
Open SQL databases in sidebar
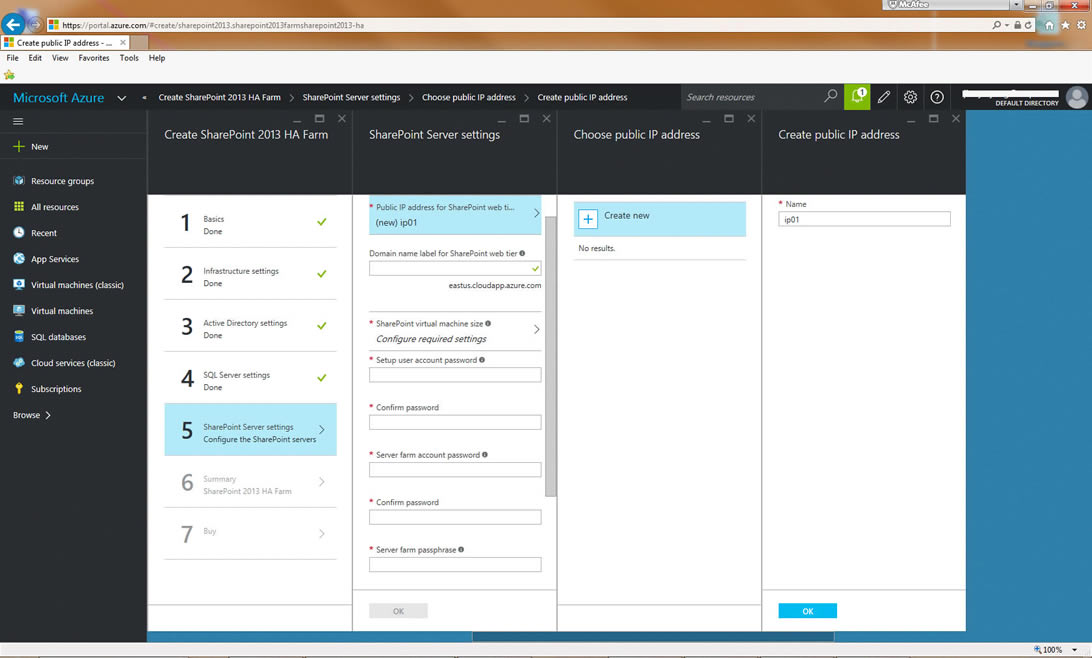pos(58,337)
